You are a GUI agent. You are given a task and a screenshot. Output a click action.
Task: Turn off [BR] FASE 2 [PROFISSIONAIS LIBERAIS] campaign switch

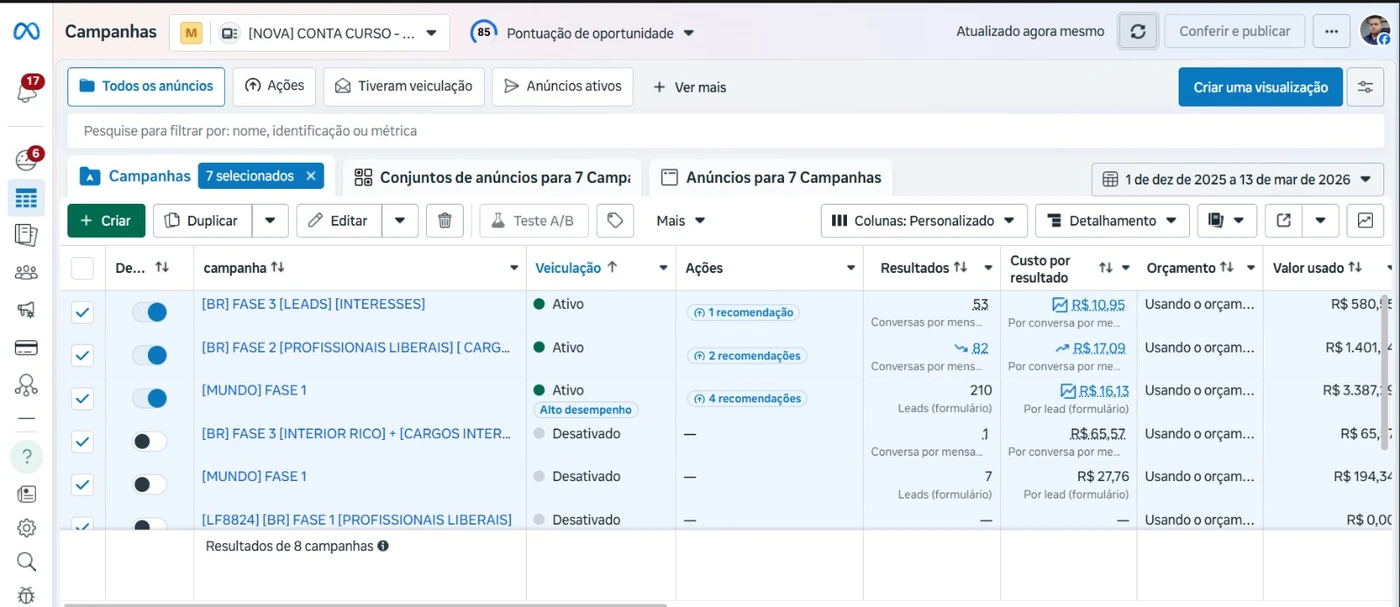(x=150, y=355)
